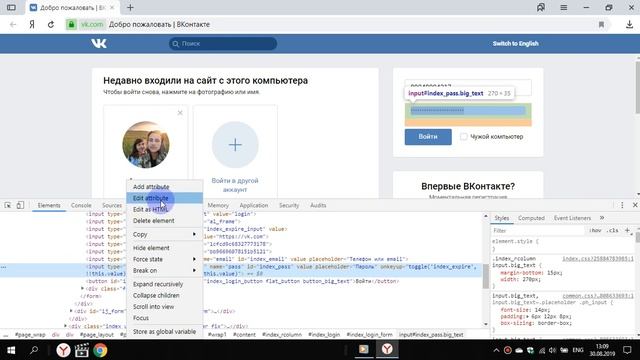
Task: Select Scroll into view menu entry
Action: point(164,307)
